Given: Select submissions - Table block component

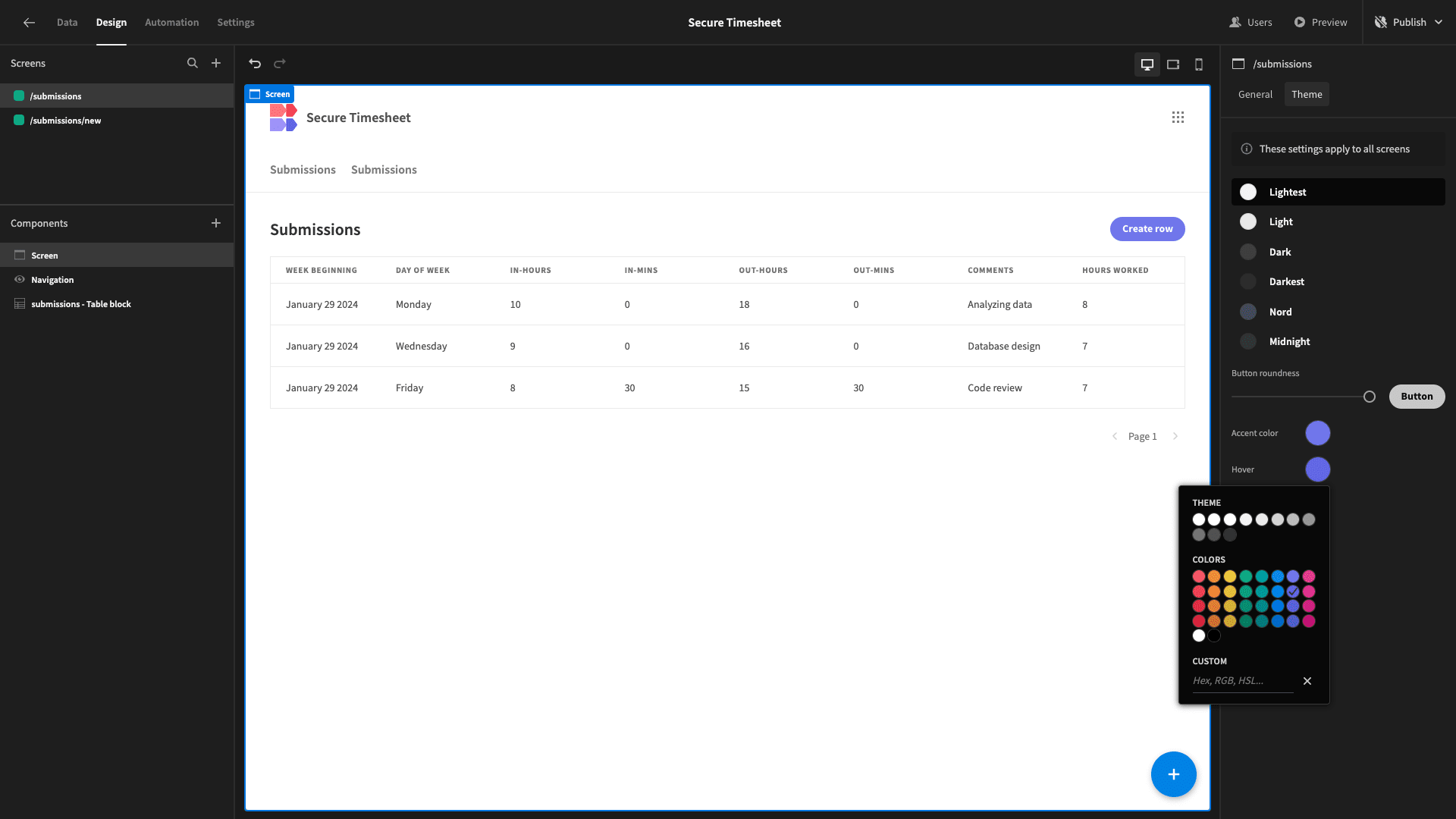Looking at the screenshot, I should [x=117, y=304].
